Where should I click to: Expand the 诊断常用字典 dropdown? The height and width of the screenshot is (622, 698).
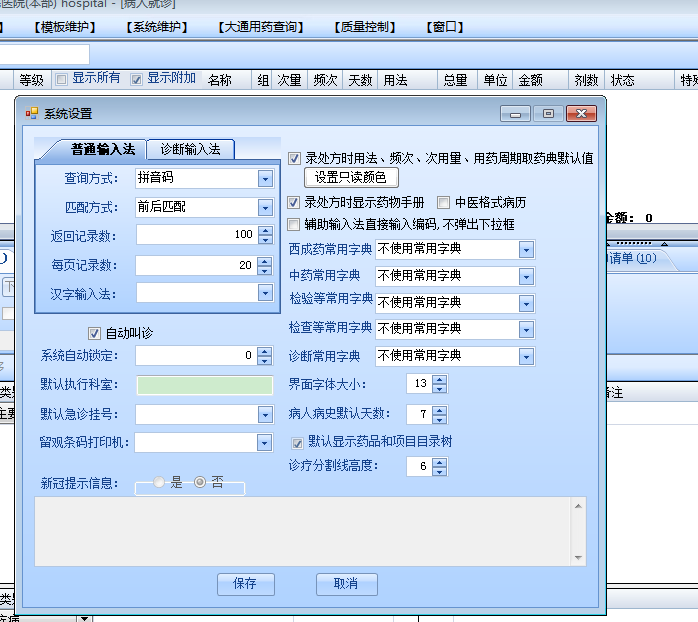pyautogui.click(x=526, y=357)
